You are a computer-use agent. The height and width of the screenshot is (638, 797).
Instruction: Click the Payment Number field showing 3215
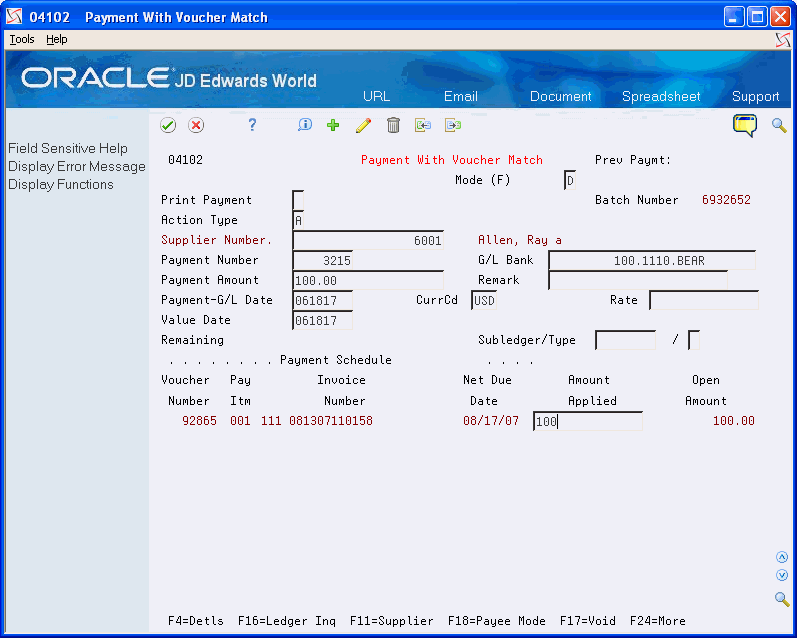[x=323, y=260]
